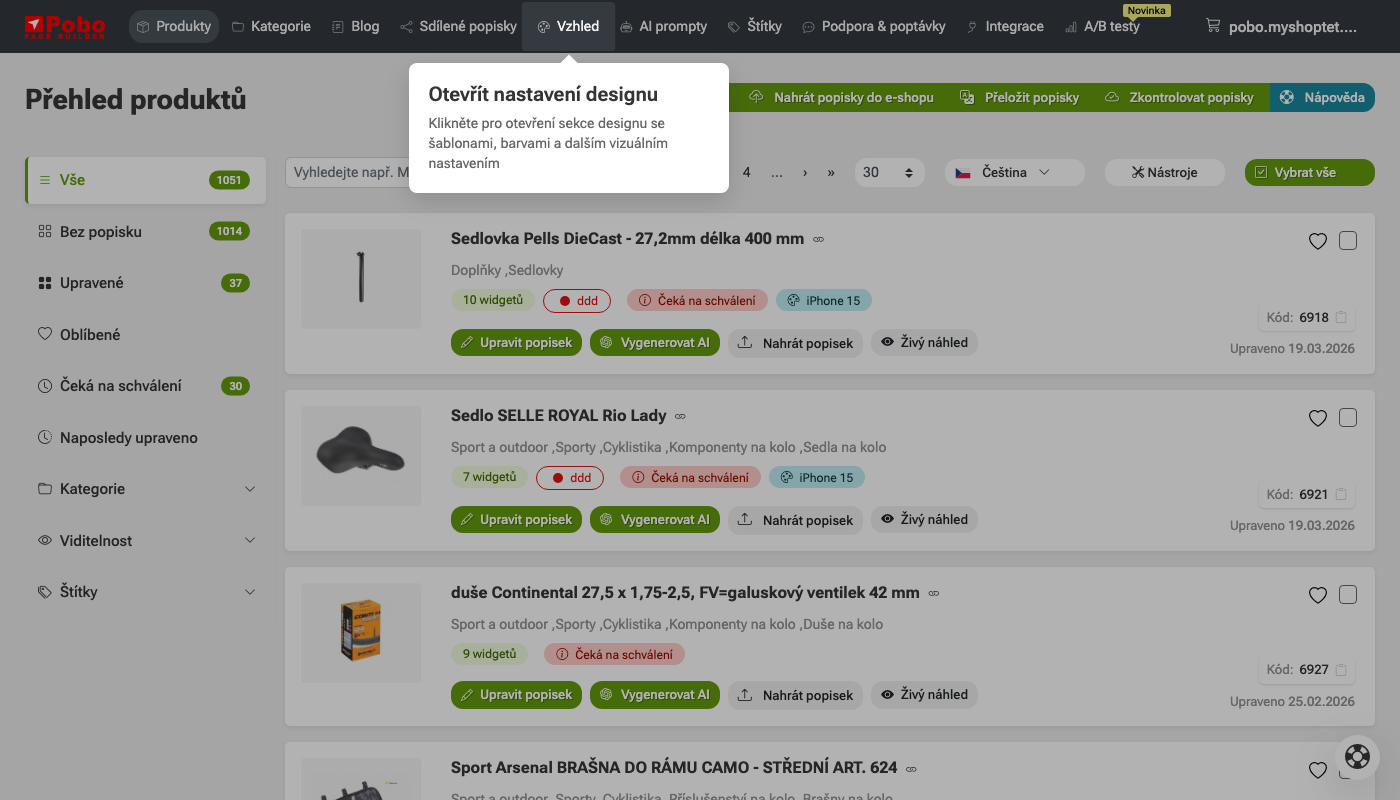
Task: Favorite the duše Continental product heart
Action: (x=1318, y=595)
